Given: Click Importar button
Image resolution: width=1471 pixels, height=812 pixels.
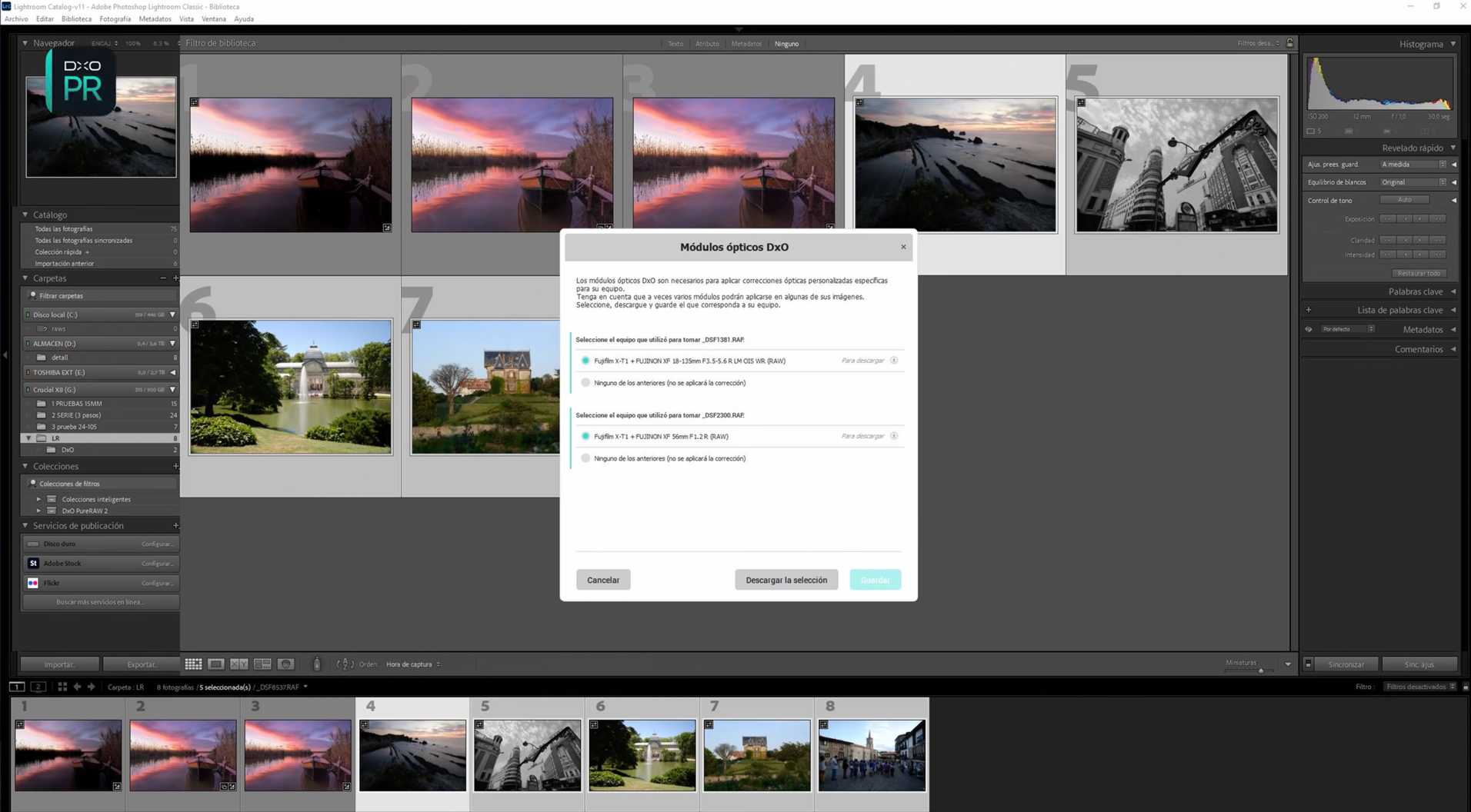Looking at the screenshot, I should [60, 664].
